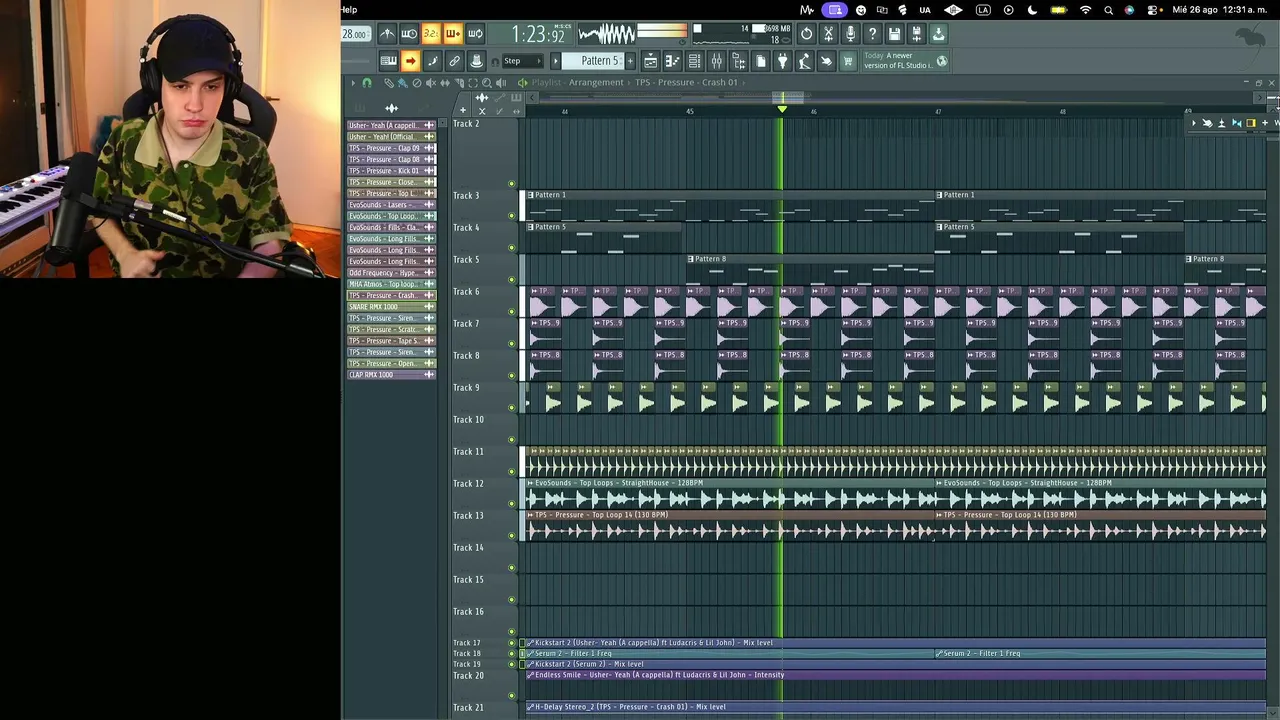Select the Zoom magnifier tool in Playlist
Screen dimensions: 1280x720
[487, 83]
